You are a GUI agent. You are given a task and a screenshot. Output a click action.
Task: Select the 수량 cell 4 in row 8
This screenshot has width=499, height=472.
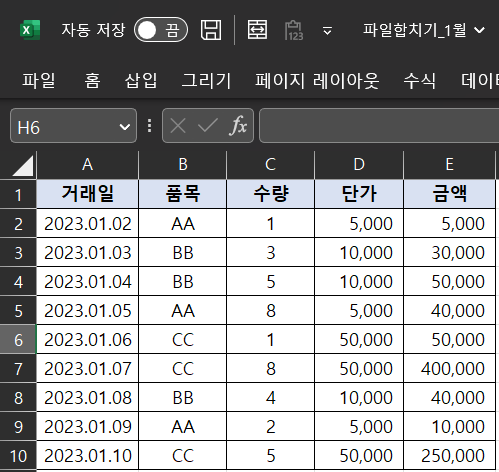point(270,397)
